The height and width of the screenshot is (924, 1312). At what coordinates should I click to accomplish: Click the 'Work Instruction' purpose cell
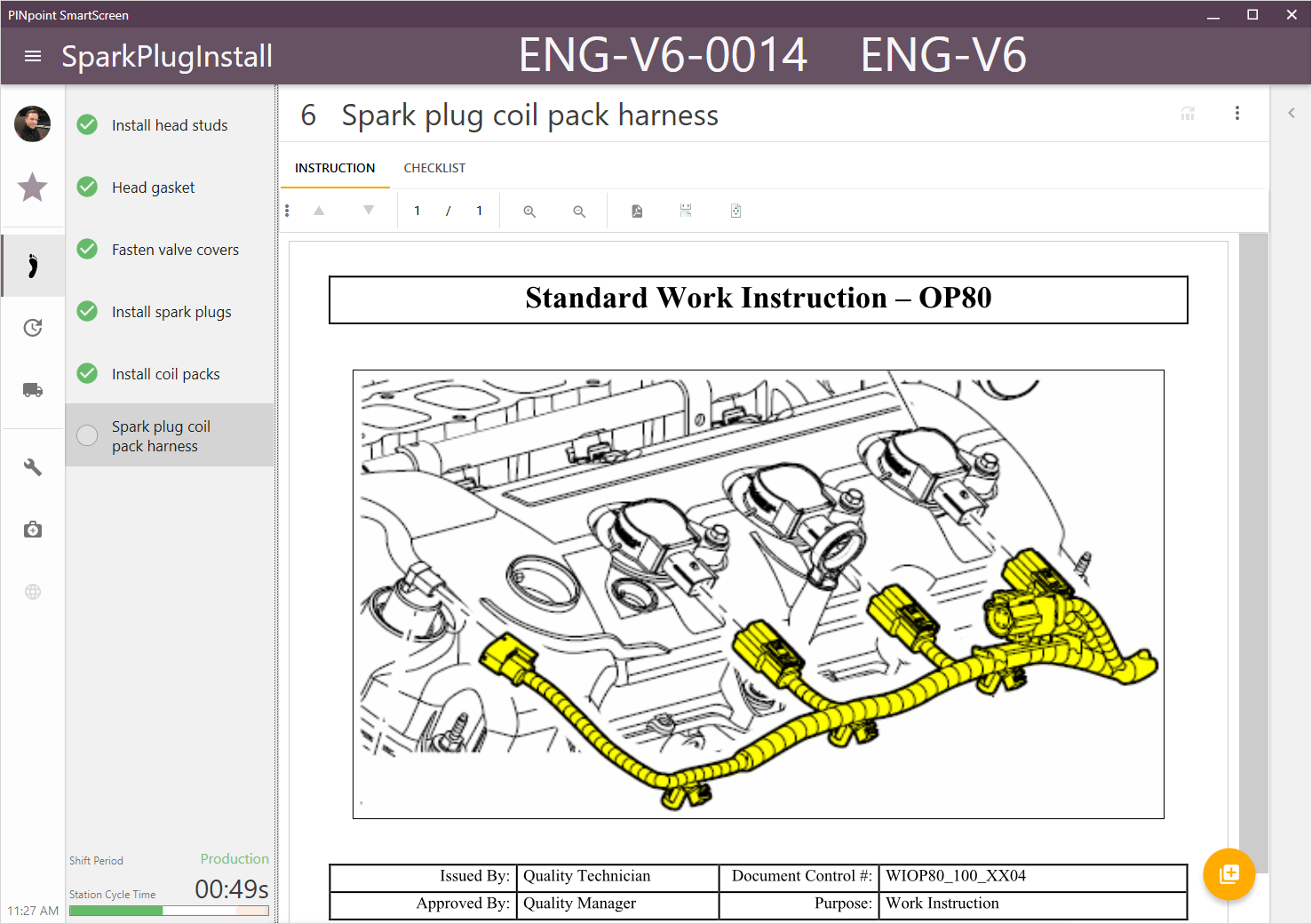(x=1033, y=904)
